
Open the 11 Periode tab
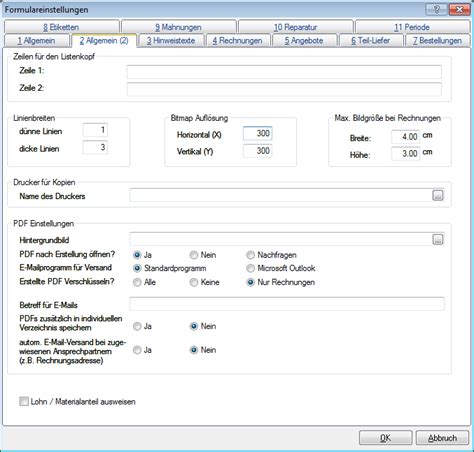pyautogui.click(x=412, y=27)
